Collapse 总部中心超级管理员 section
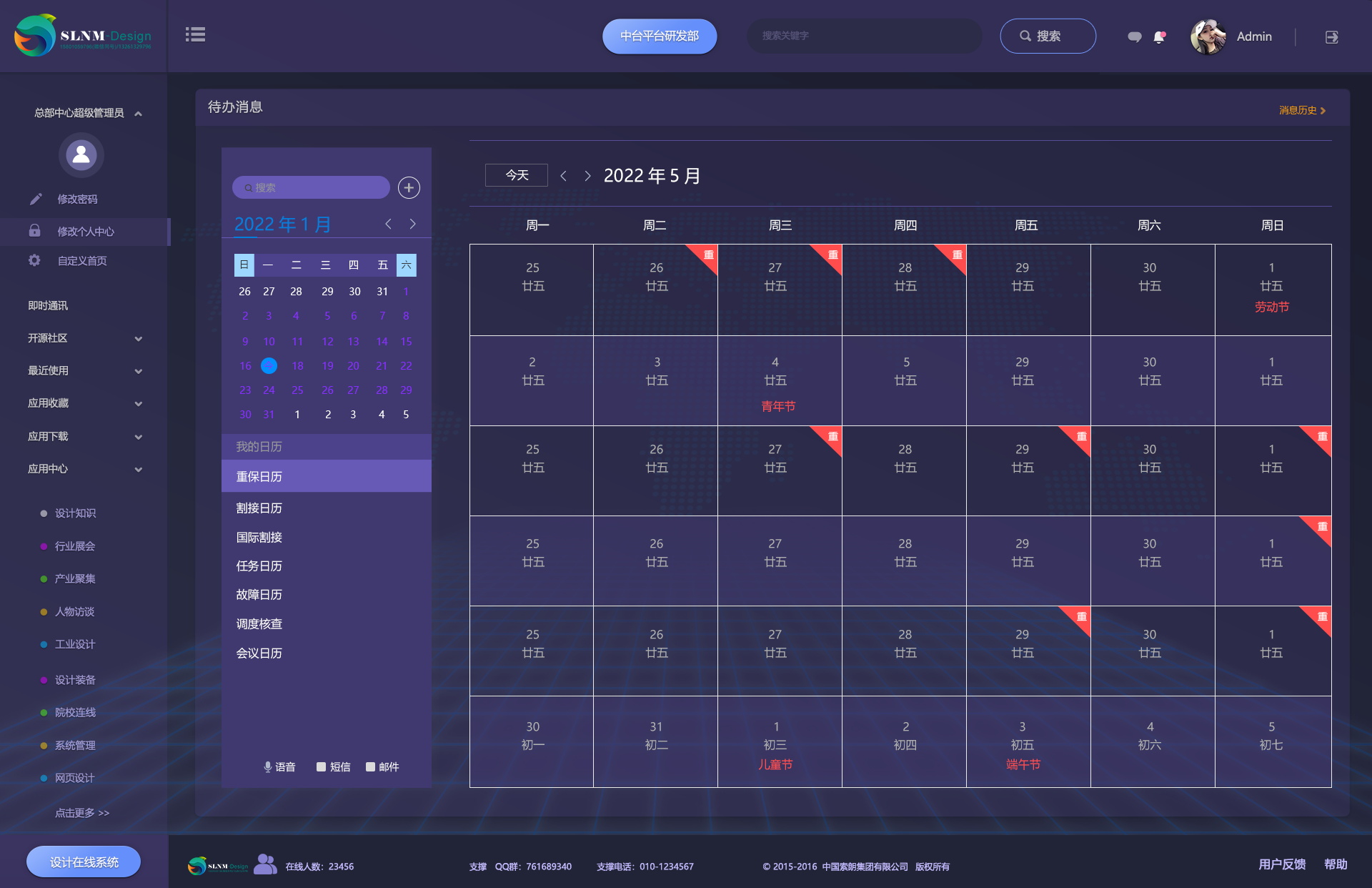The width and height of the screenshot is (1372, 888). click(138, 113)
